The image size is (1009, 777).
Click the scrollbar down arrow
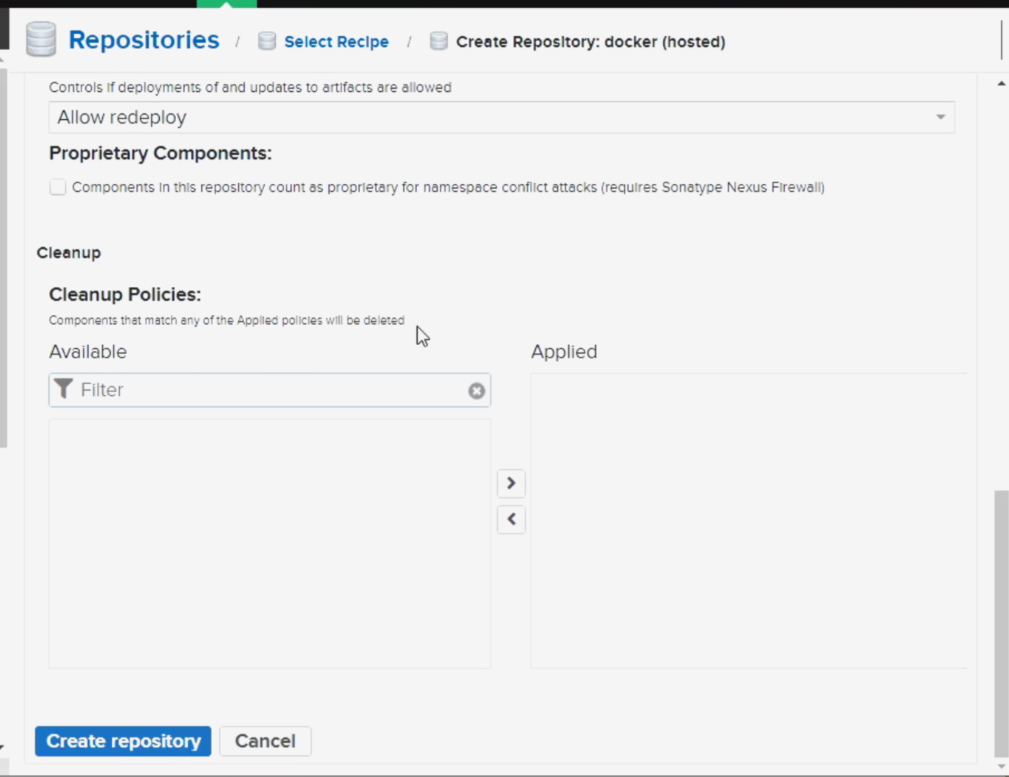click(x=1001, y=766)
